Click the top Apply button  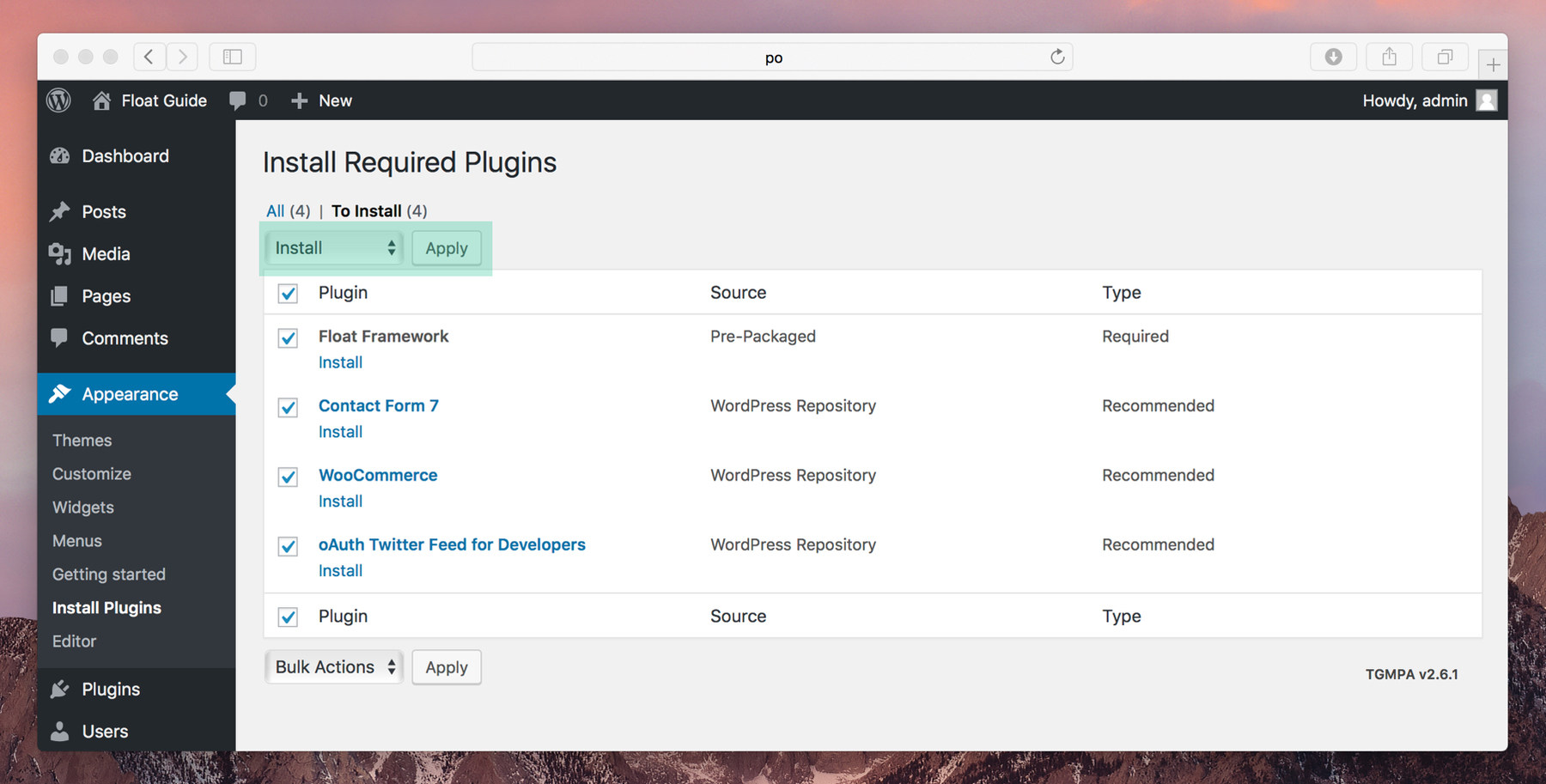447,248
